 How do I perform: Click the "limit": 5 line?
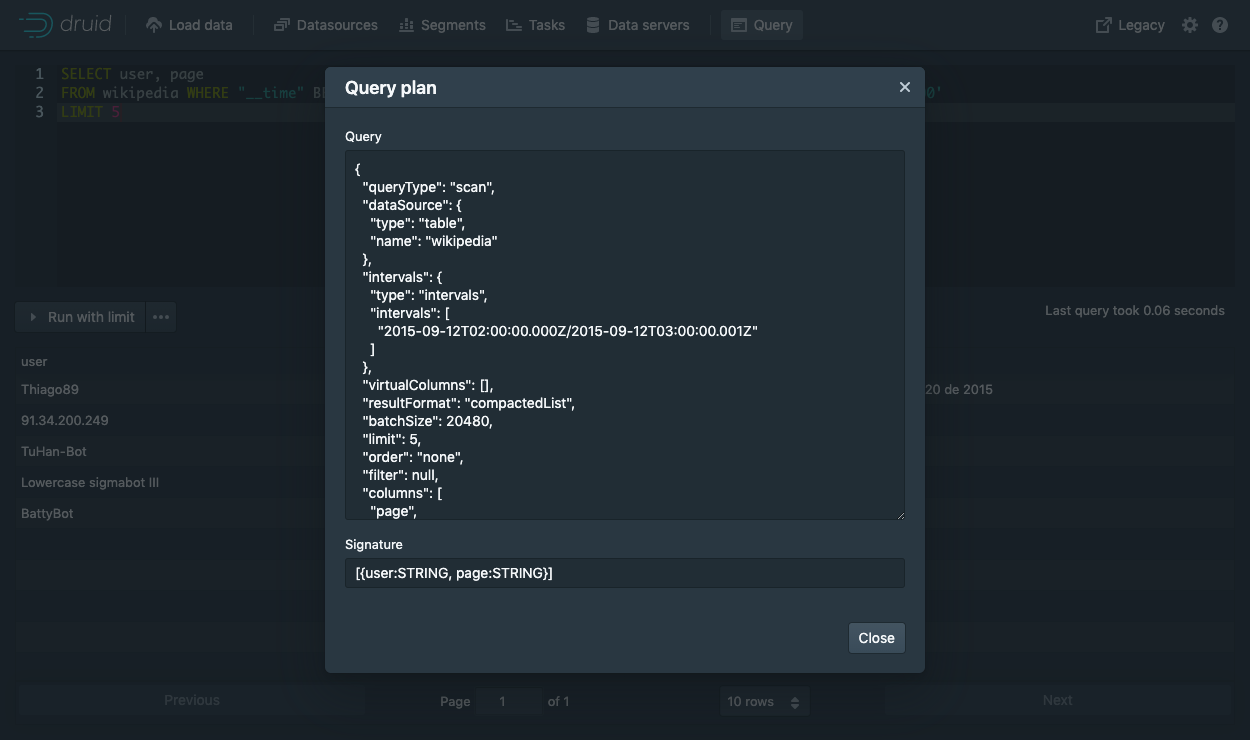coord(391,439)
